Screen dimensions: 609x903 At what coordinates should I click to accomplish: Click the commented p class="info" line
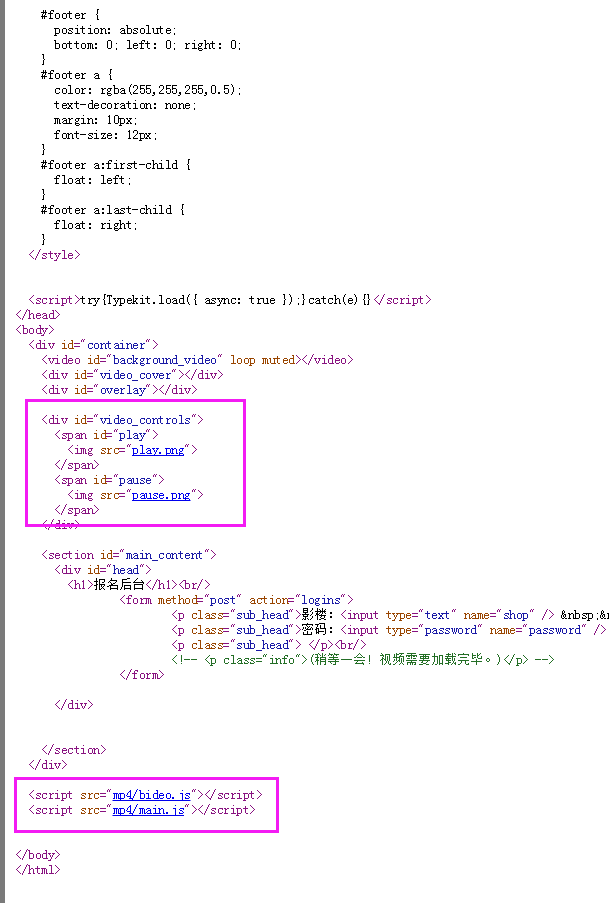[x=363, y=659]
